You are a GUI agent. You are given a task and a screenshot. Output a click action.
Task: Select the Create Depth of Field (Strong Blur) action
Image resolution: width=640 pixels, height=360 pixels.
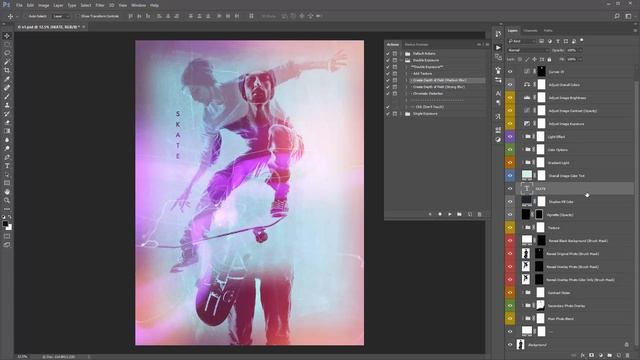(439, 87)
